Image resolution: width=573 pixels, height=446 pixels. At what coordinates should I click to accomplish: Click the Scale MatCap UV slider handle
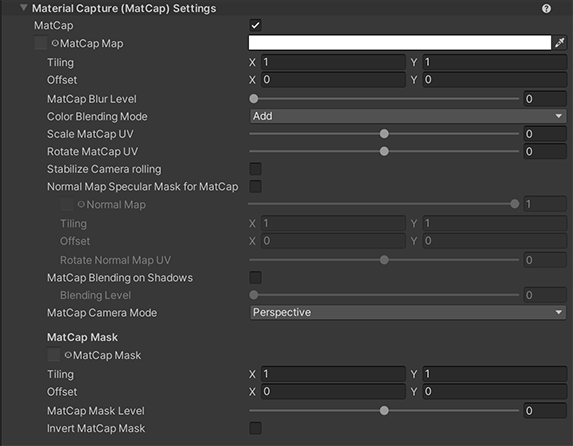pyautogui.click(x=384, y=134)
